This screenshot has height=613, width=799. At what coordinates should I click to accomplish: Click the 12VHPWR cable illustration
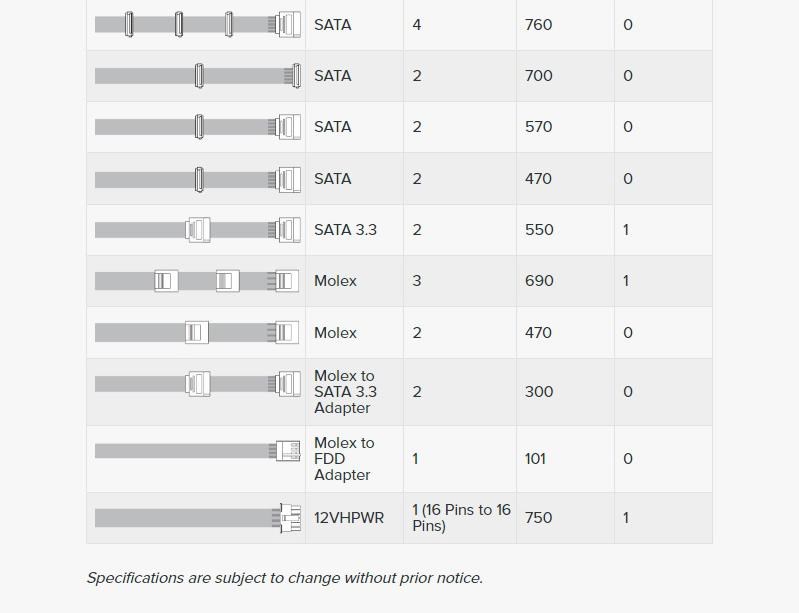(198, 518)
